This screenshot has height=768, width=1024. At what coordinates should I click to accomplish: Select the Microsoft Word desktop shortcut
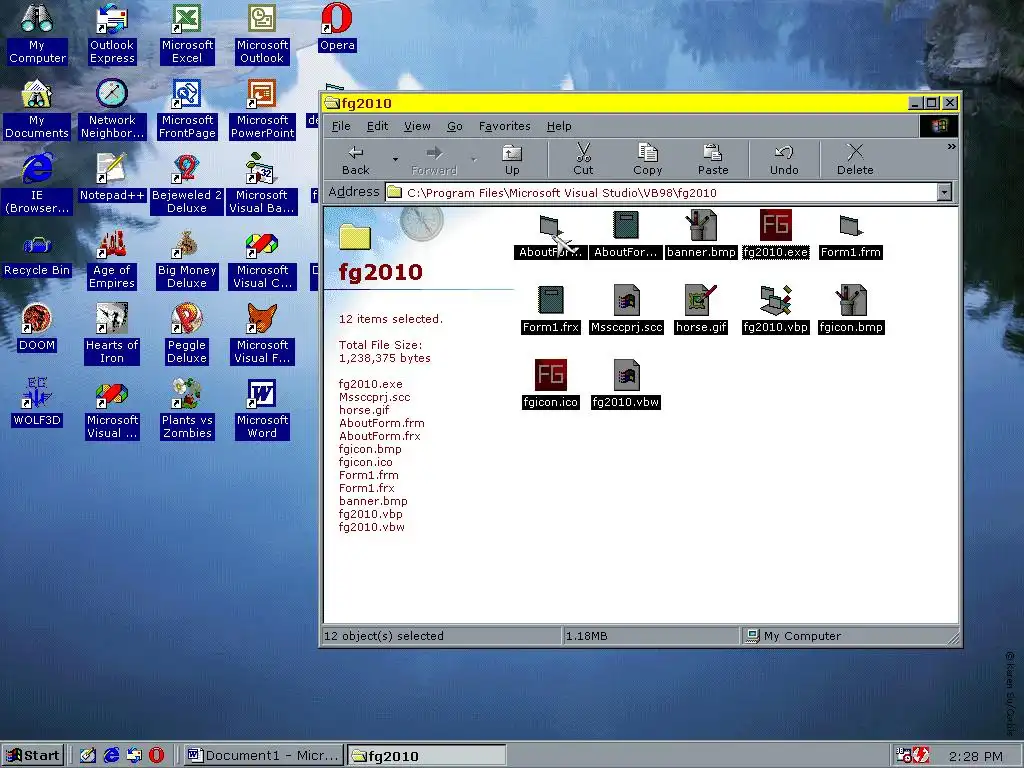(x=262, y=394)
